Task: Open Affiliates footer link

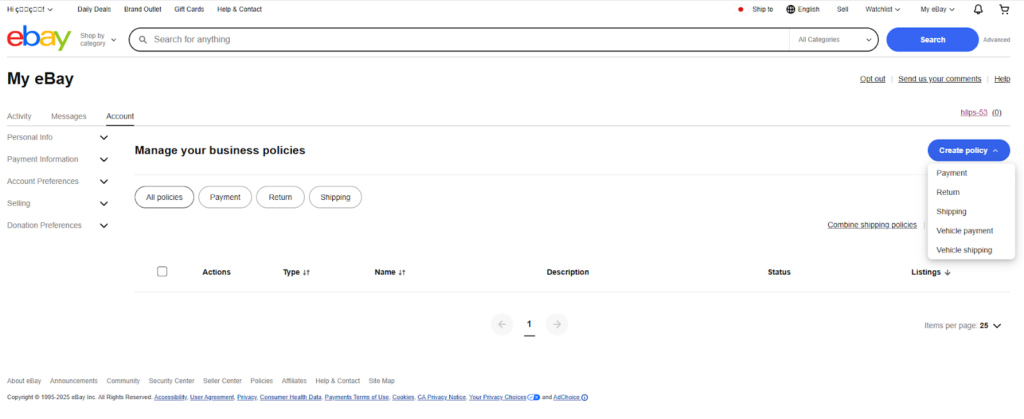Action: 294,381
